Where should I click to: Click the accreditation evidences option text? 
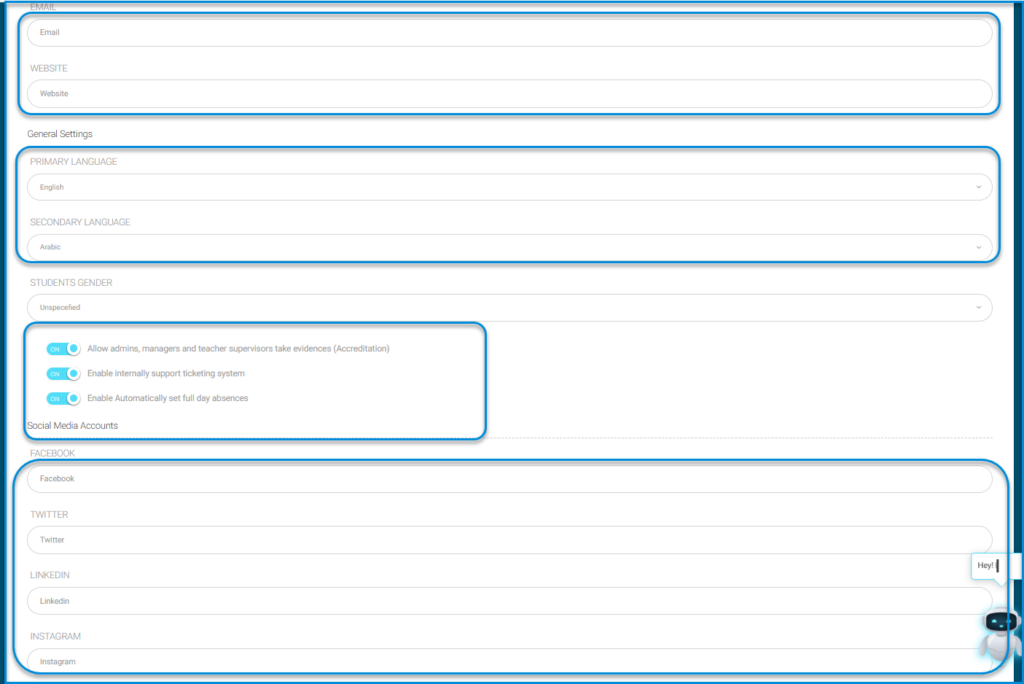238,349
